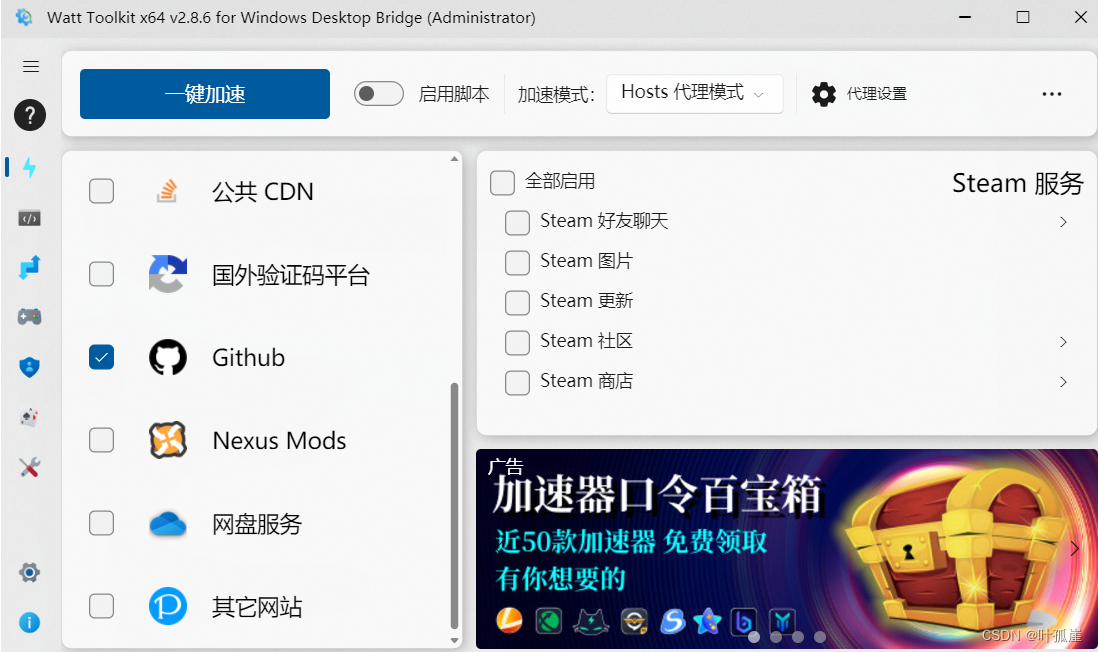
Task: Expand the Steam 社区 row chevron
Action: (x=1063, y=342)
